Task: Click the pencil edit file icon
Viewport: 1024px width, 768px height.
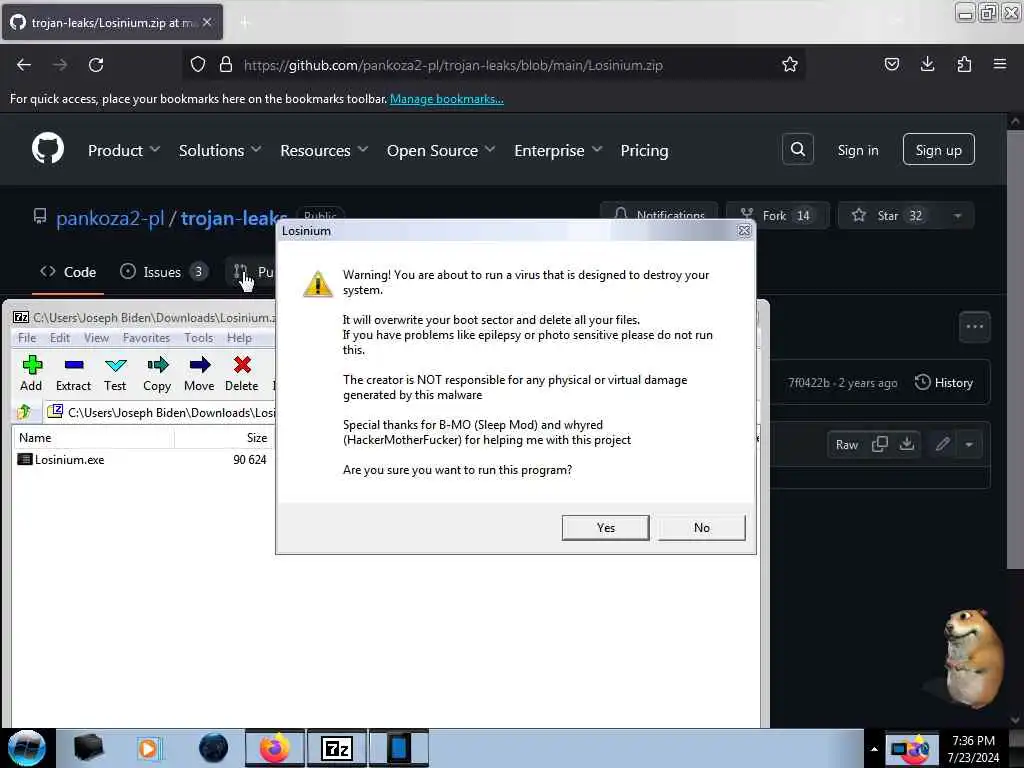Action: click(942, 444)
